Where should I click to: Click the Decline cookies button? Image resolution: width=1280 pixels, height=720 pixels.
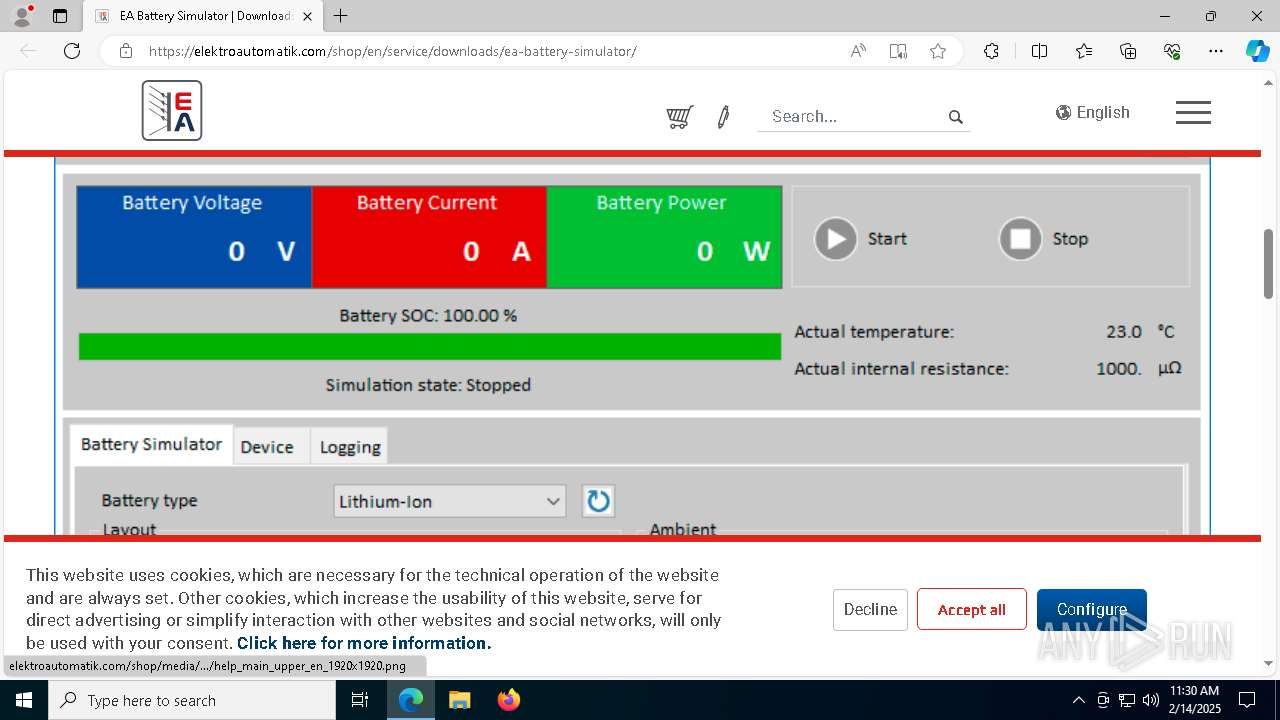click(870, 609)
